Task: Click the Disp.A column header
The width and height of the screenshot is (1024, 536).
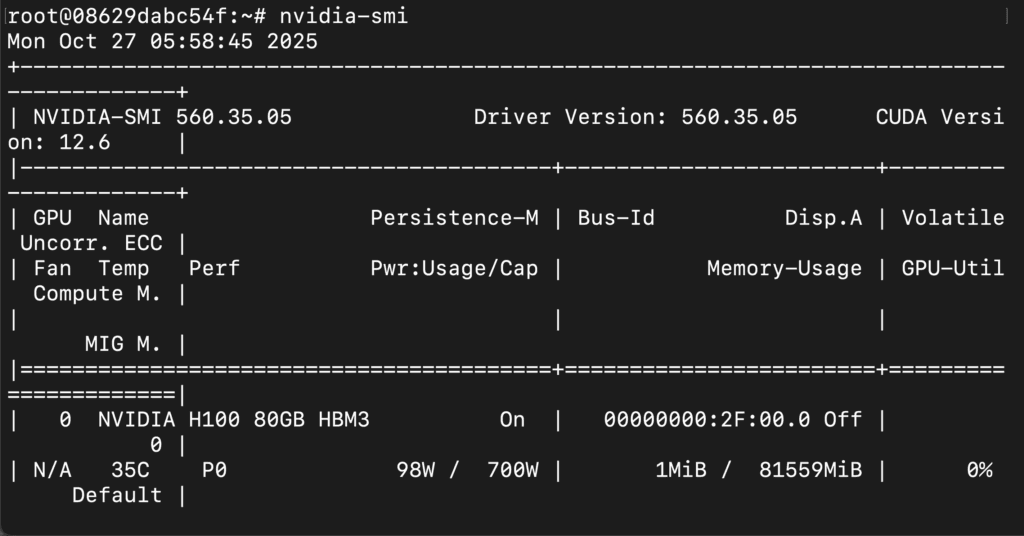Action: [823, 218]
